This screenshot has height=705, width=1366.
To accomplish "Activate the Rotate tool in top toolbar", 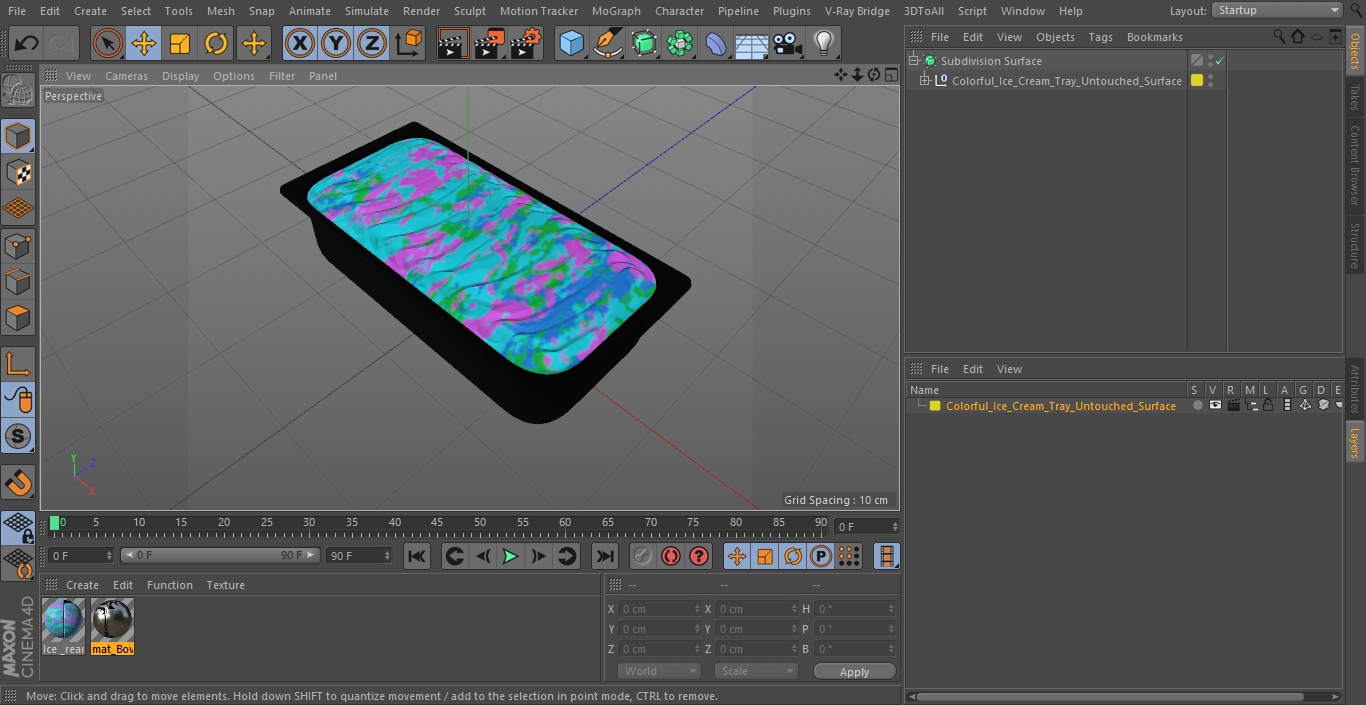I will point(216,43).
